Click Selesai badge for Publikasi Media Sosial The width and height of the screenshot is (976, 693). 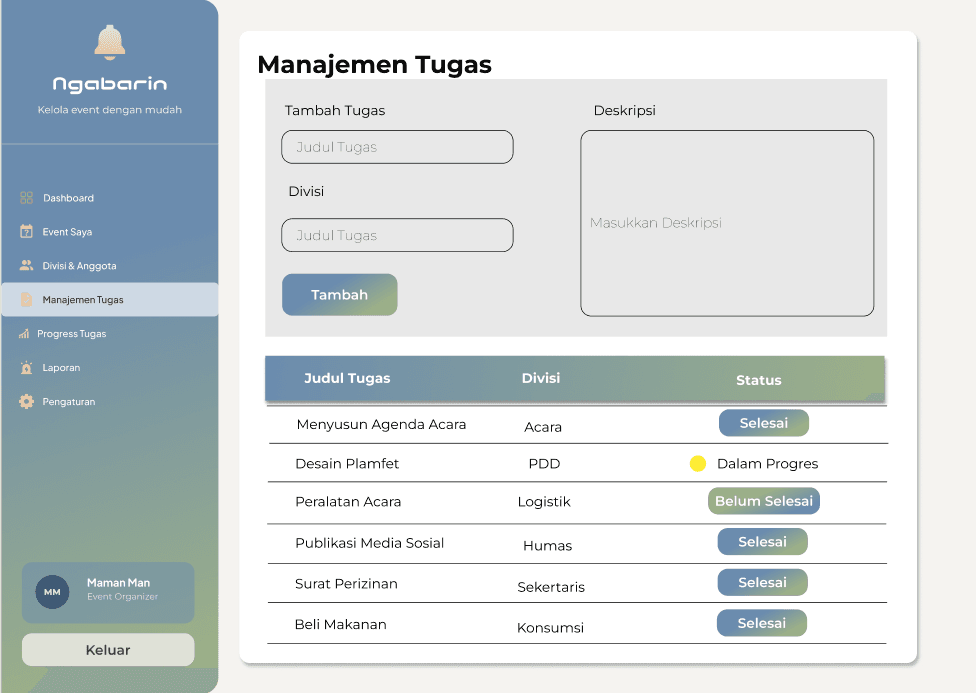pyautogui.click(x=762, y=542)
